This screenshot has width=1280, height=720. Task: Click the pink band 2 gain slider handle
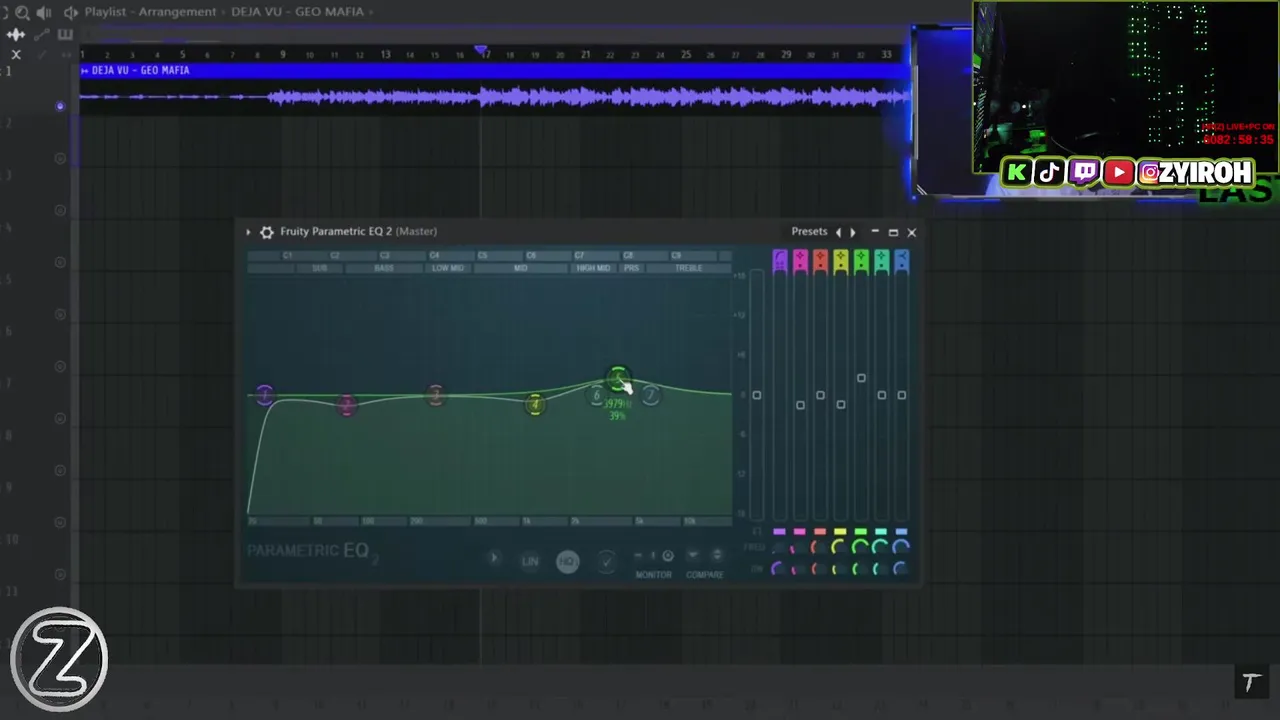[800, 405]
